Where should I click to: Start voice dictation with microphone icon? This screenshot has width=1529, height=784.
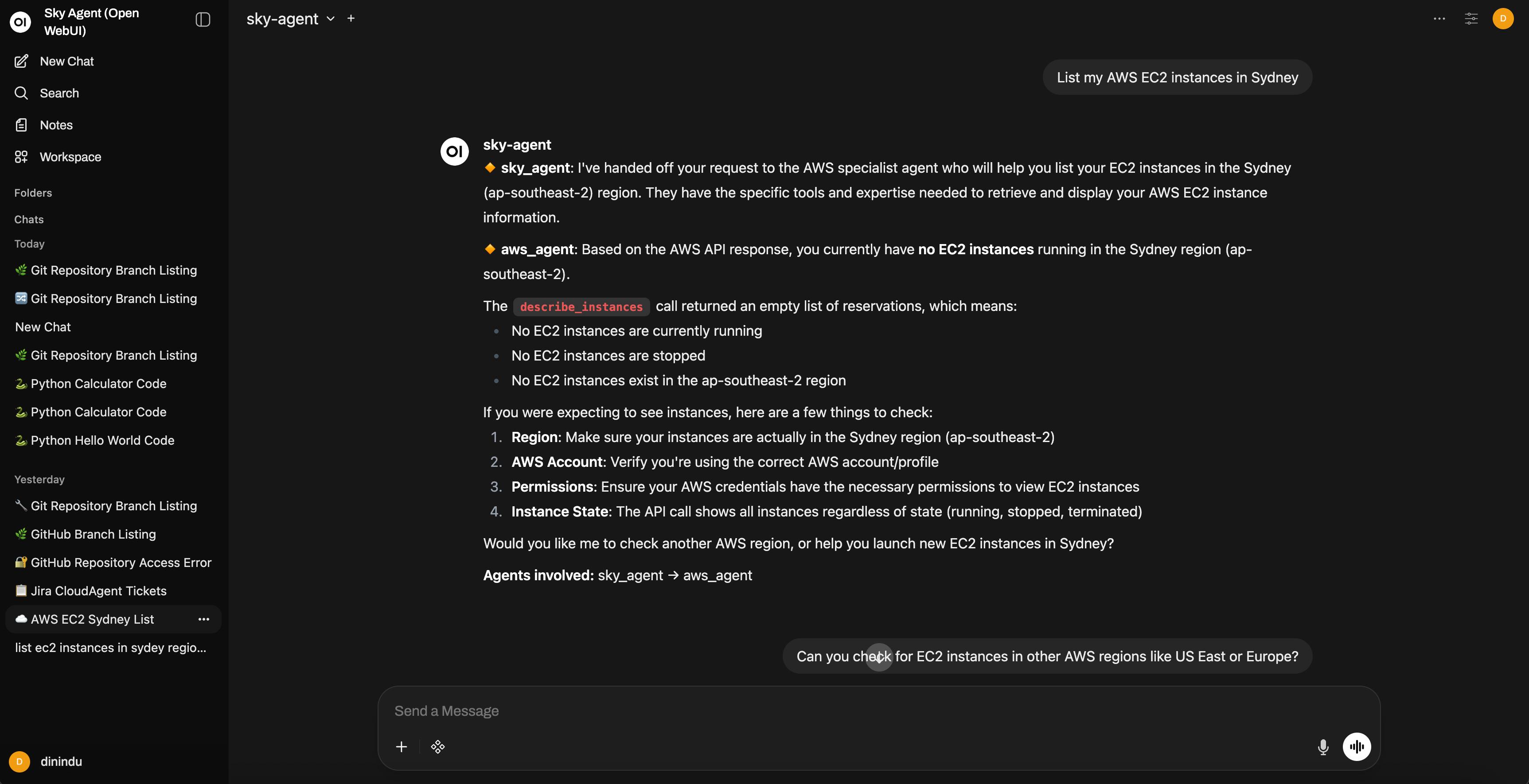click(1323, 747)
